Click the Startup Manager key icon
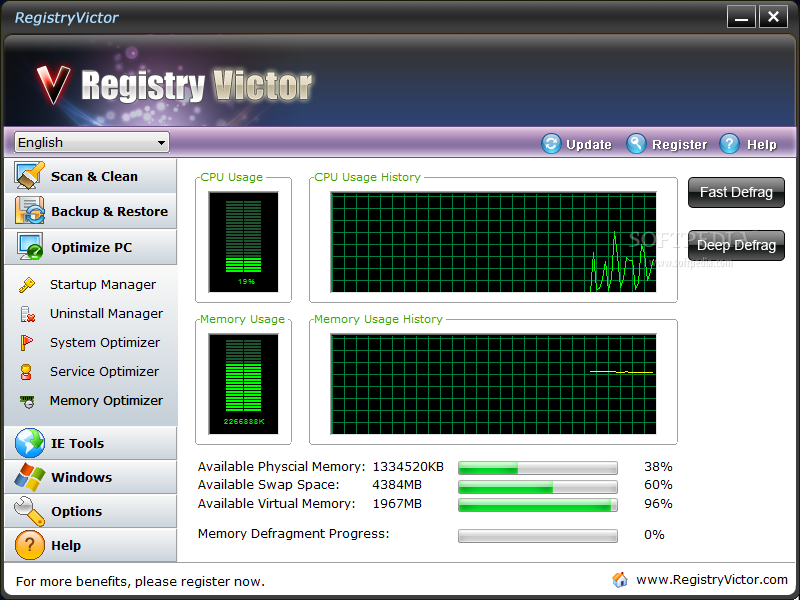800x600 pixels. (28, 285)
